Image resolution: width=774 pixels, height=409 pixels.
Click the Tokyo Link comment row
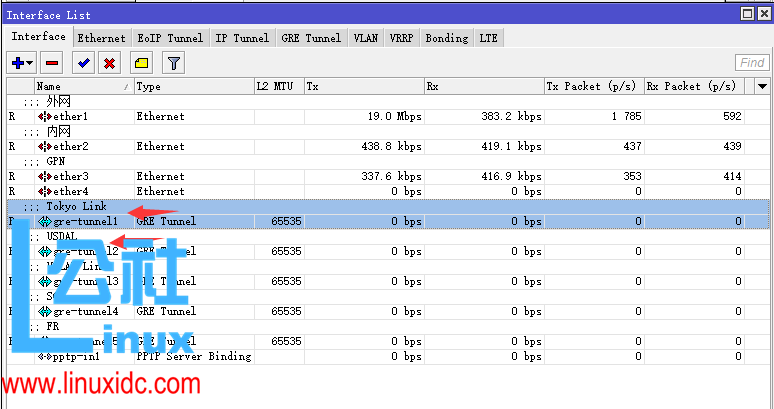[388, 206]
